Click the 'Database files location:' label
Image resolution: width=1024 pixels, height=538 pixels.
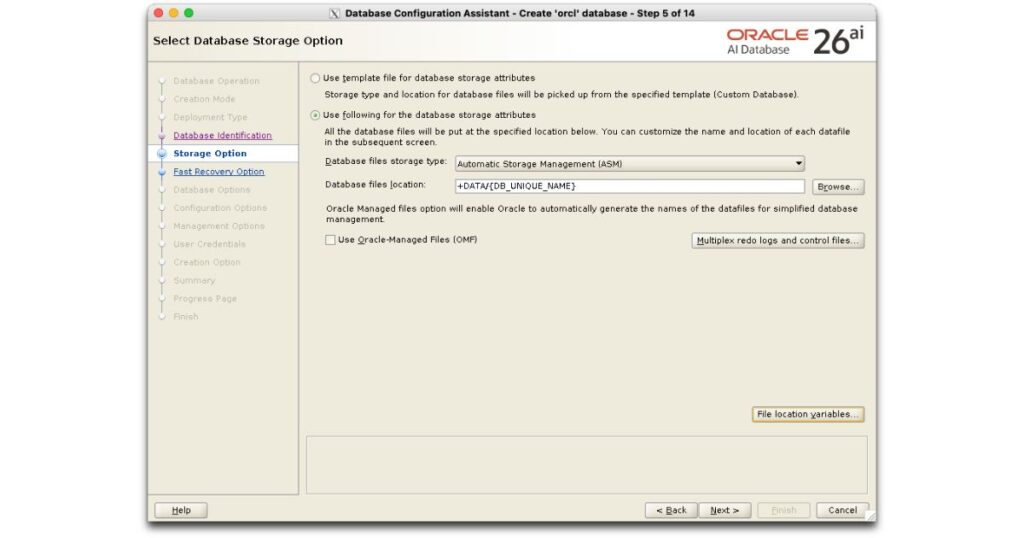point(376,185)
